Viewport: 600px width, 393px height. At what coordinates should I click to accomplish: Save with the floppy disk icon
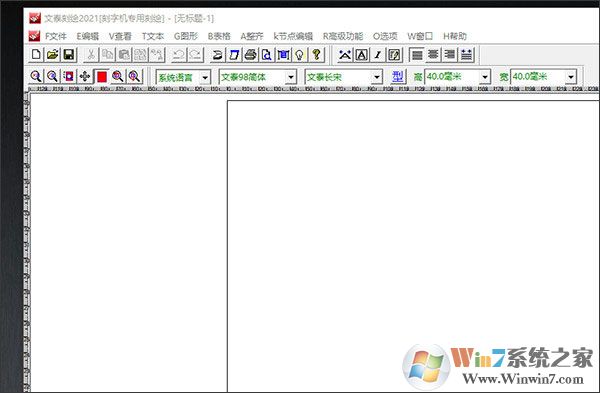(69, 54)
